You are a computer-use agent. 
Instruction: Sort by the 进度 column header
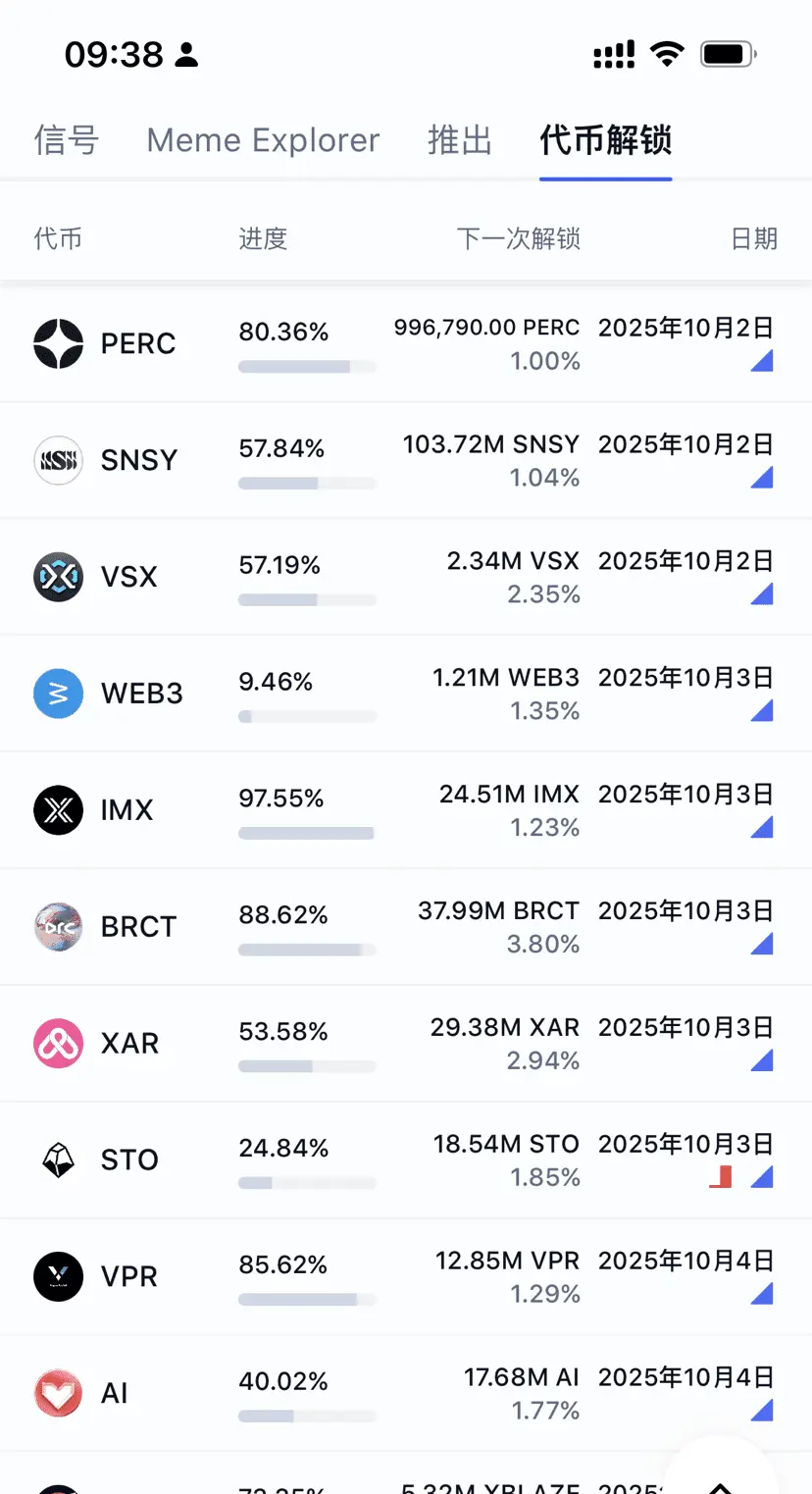tap(263, 238)
